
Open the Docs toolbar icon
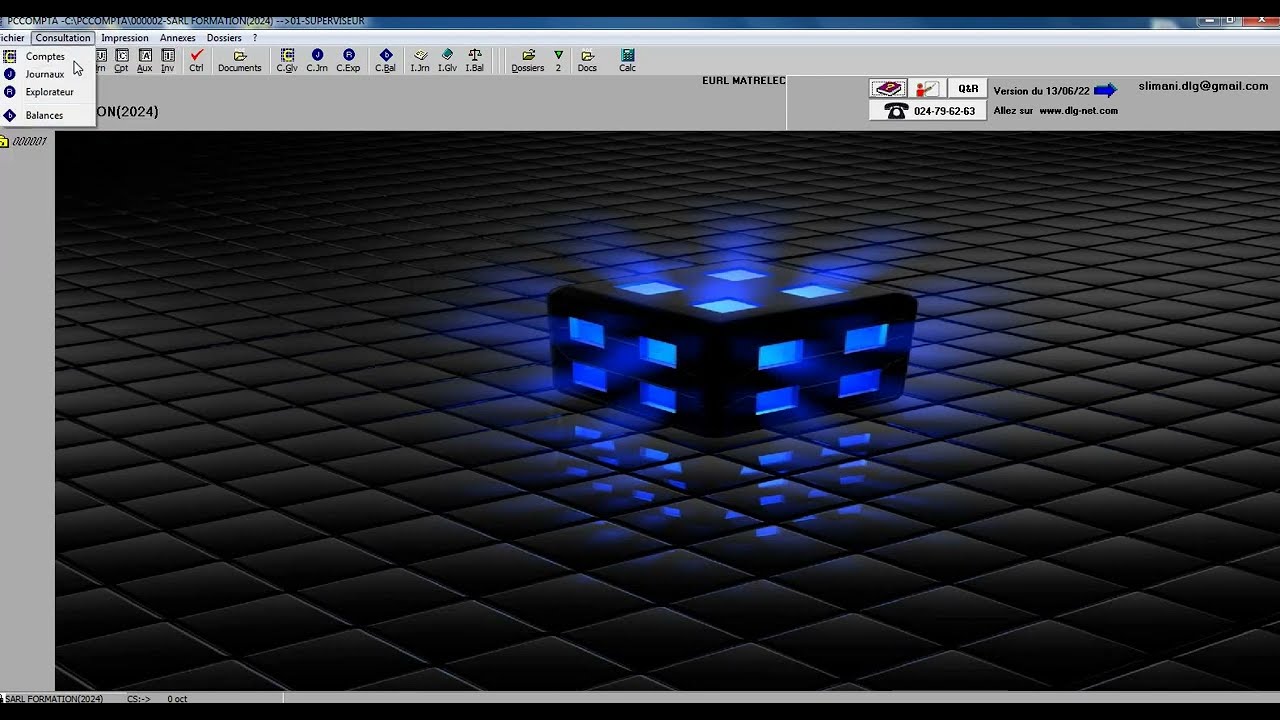pos(587,61)
